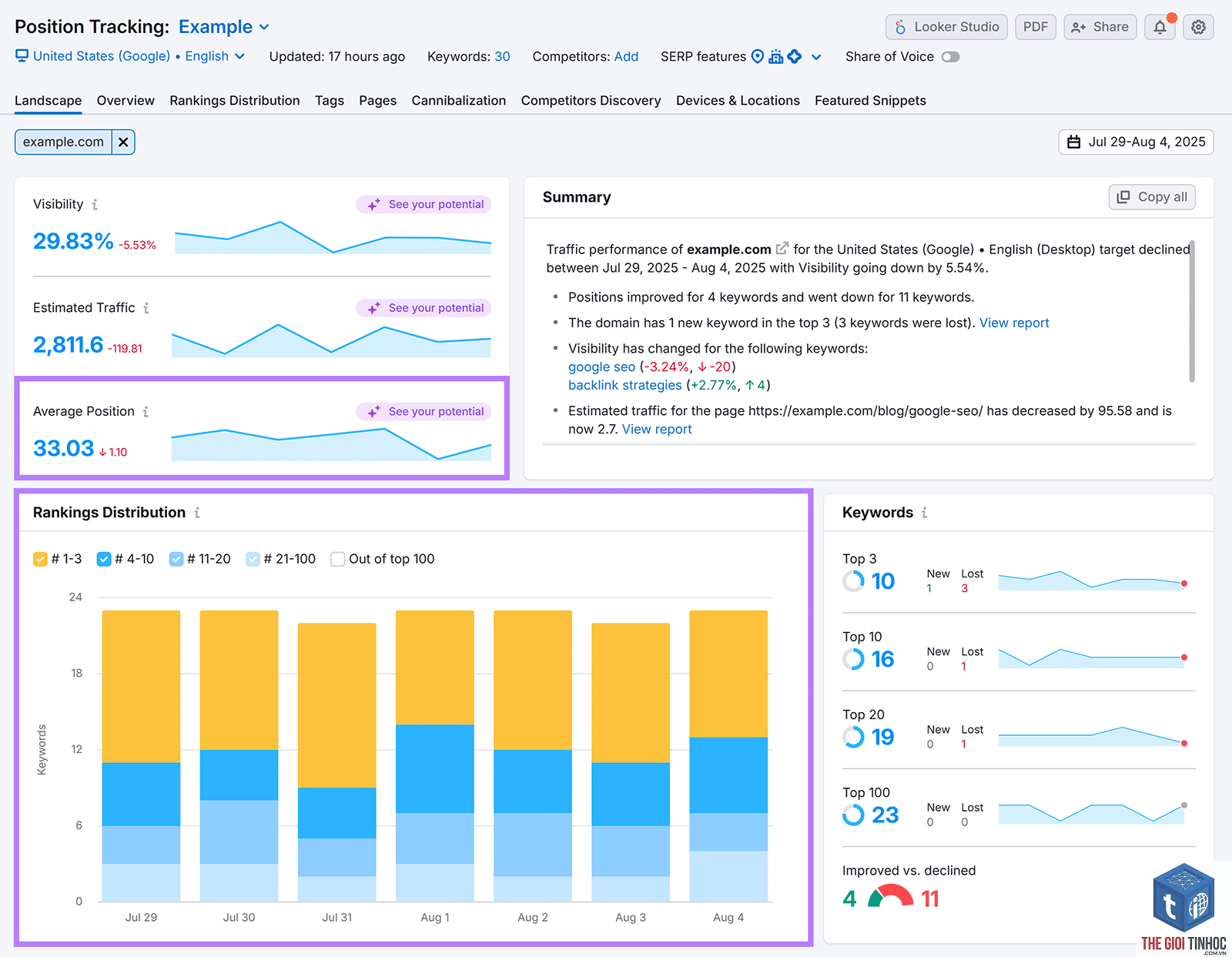Click Top 3 keywords sparkline chart
This screenshot has height=957, width=1232.
(1092, 581)
